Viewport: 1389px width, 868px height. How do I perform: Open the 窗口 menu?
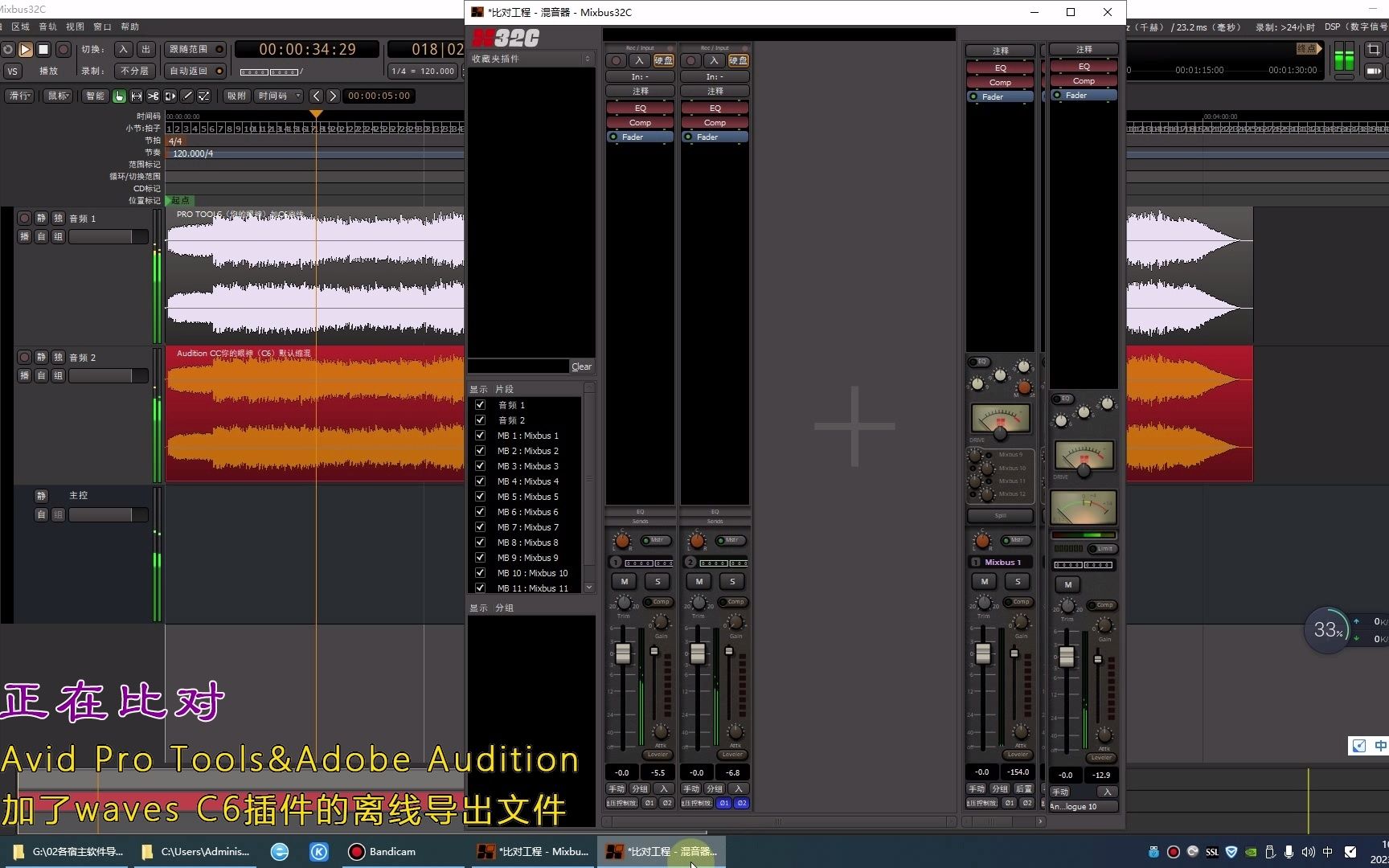point(102,27)
